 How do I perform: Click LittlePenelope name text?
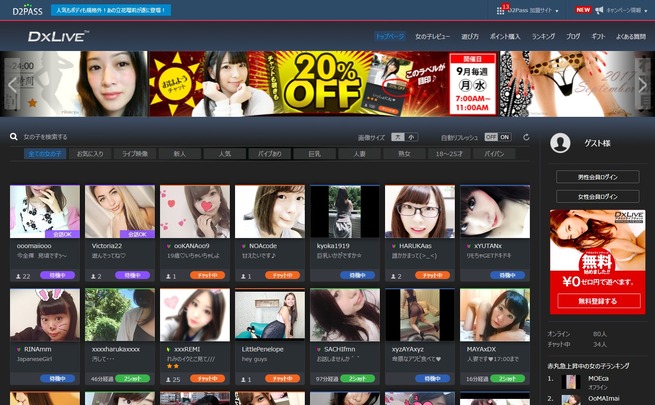click(x=262, y=349)
